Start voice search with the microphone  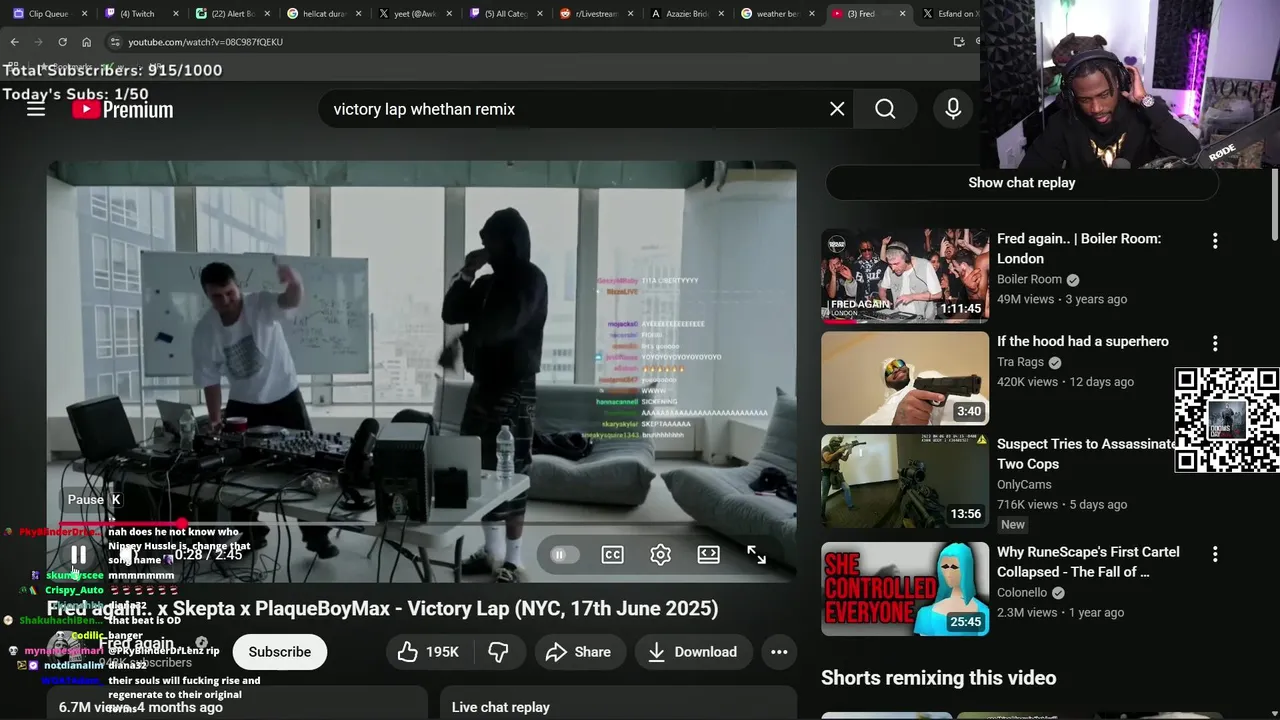point(953,109)
